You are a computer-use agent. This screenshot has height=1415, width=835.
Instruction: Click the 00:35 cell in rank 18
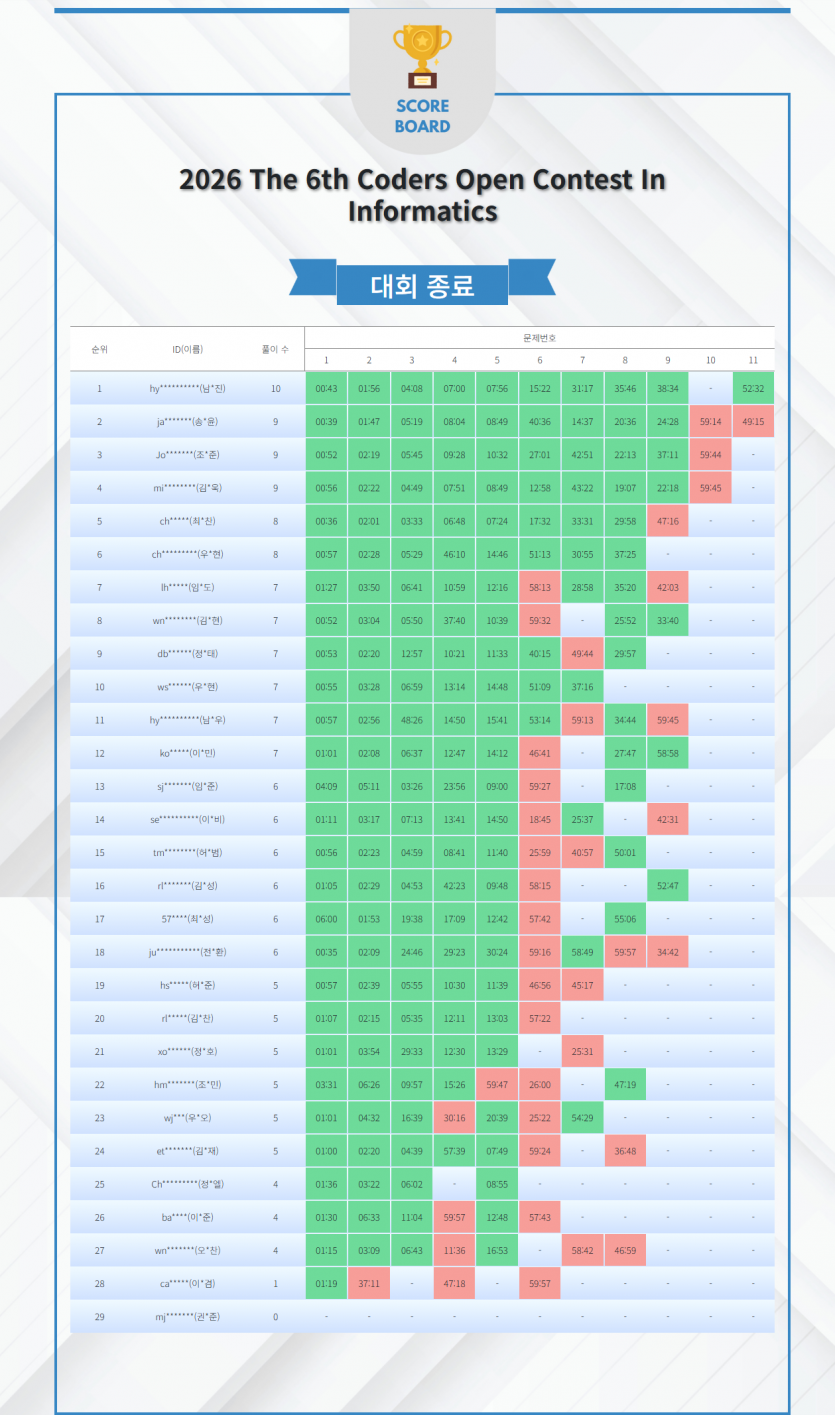pyautogui.click(x=325, y=952)
